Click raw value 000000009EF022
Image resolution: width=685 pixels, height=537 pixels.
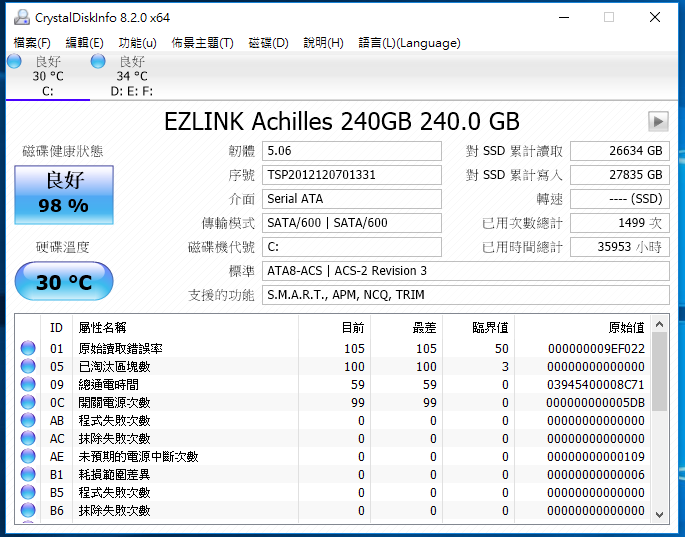click(x=596, y=348)
